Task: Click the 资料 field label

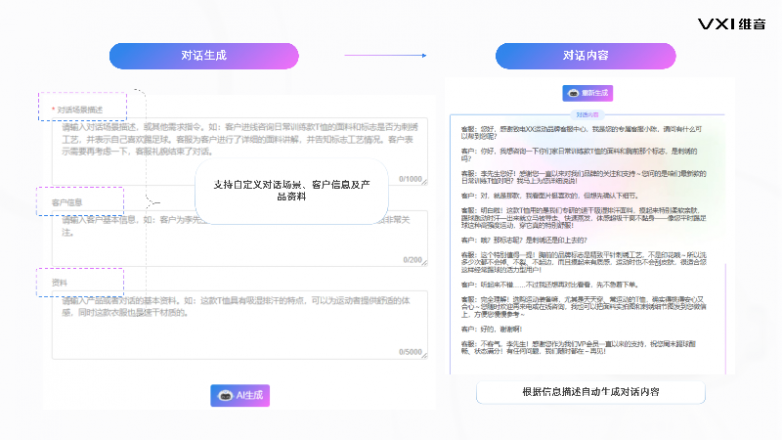Action: point(59,283)
